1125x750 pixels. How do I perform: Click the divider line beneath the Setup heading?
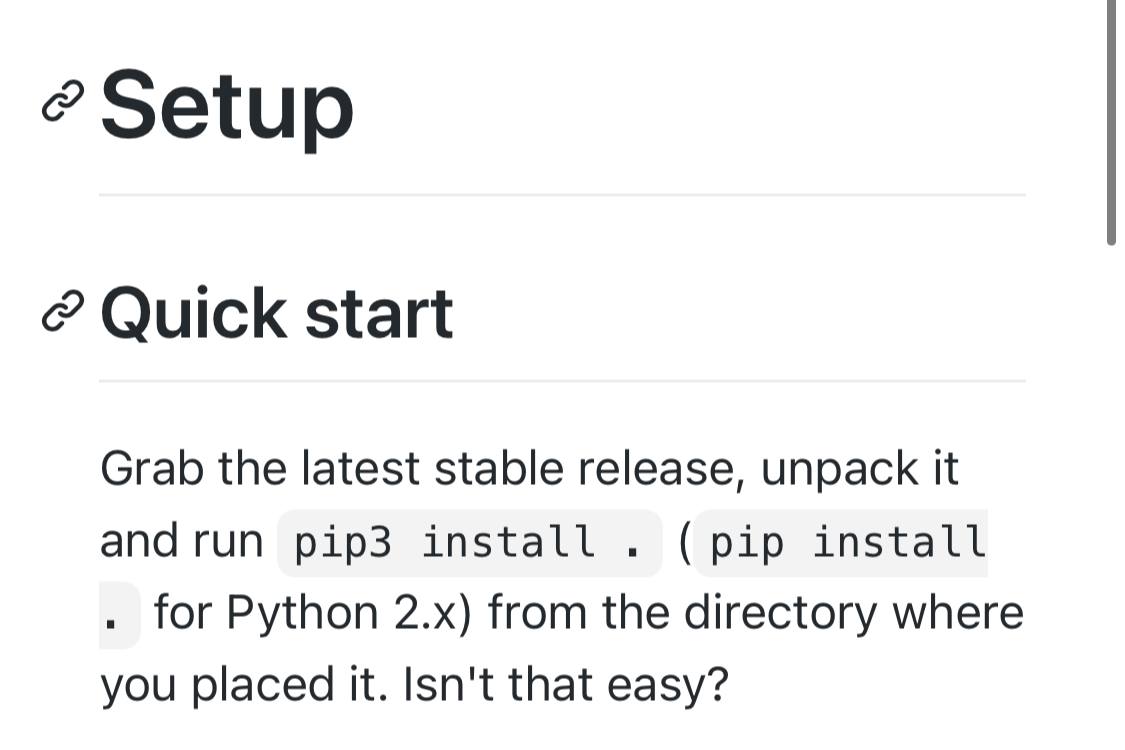(562, 194)
